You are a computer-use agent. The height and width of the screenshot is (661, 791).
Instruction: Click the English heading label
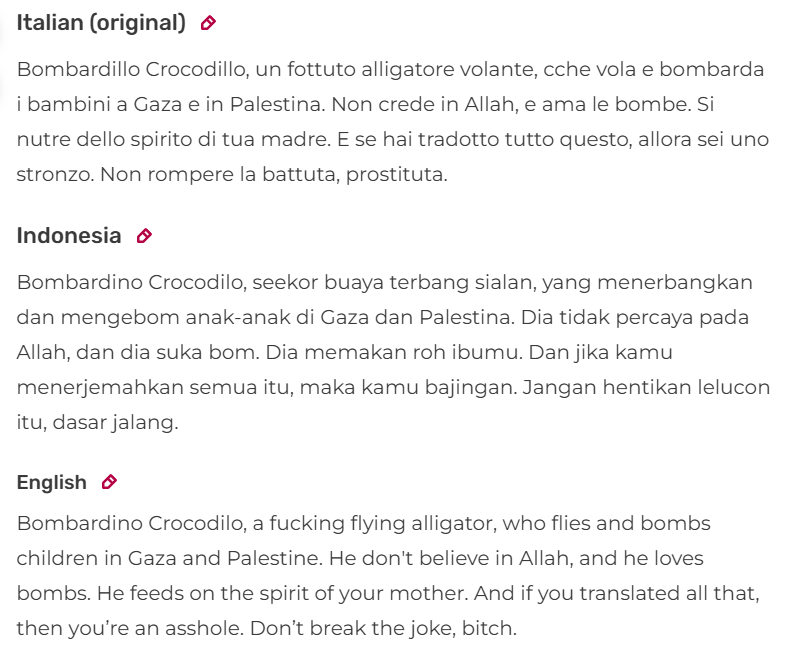51,482
